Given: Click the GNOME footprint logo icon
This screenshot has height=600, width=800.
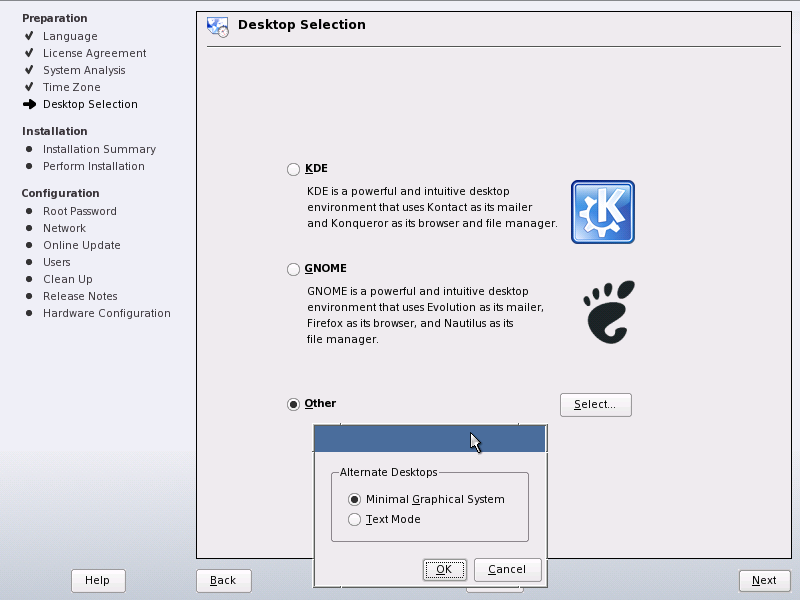Looking at the screenshot, I should [609, 312].
